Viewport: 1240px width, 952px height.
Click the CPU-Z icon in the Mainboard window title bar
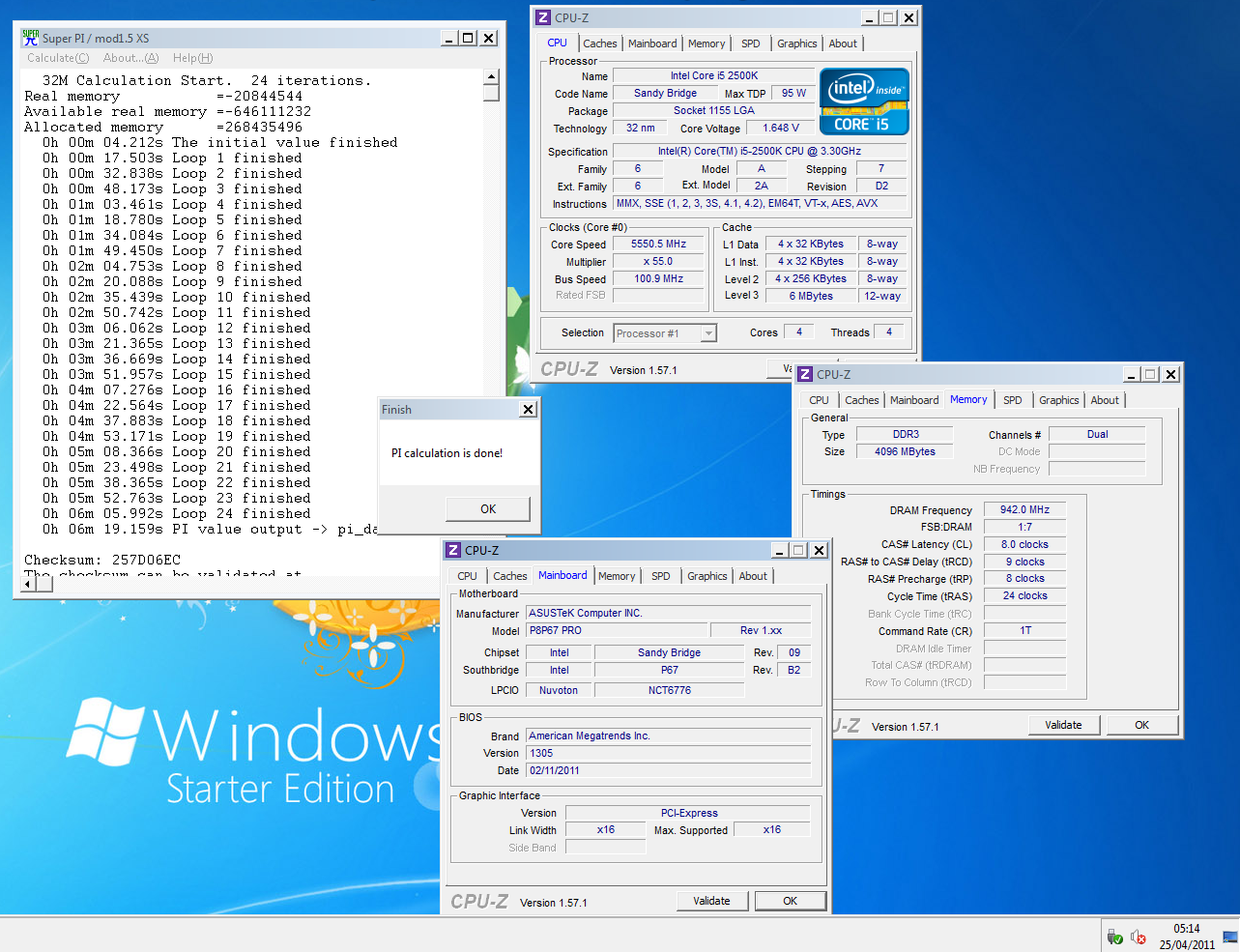point(453,550)
